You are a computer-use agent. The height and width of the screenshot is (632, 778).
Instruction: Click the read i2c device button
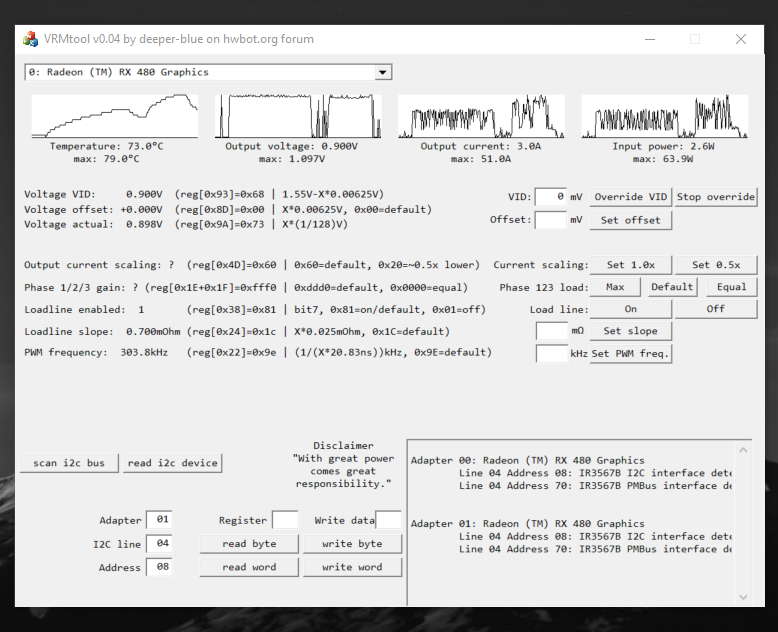coord(172,463)
